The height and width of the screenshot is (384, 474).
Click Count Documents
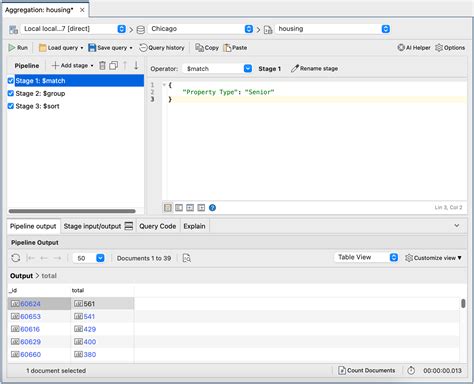click(366, 370)
